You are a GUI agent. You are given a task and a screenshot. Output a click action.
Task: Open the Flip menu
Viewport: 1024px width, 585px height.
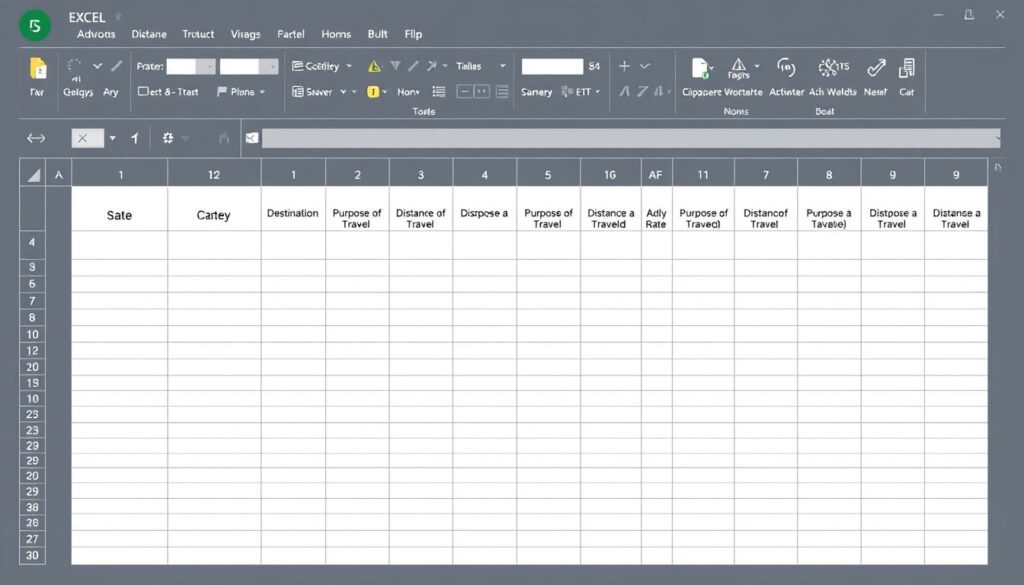tap(413, 34)
